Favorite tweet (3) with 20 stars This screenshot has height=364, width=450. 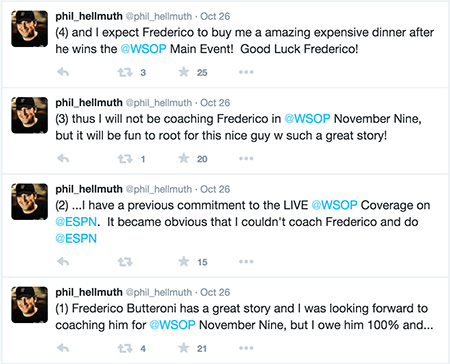[x=184, y=158]
